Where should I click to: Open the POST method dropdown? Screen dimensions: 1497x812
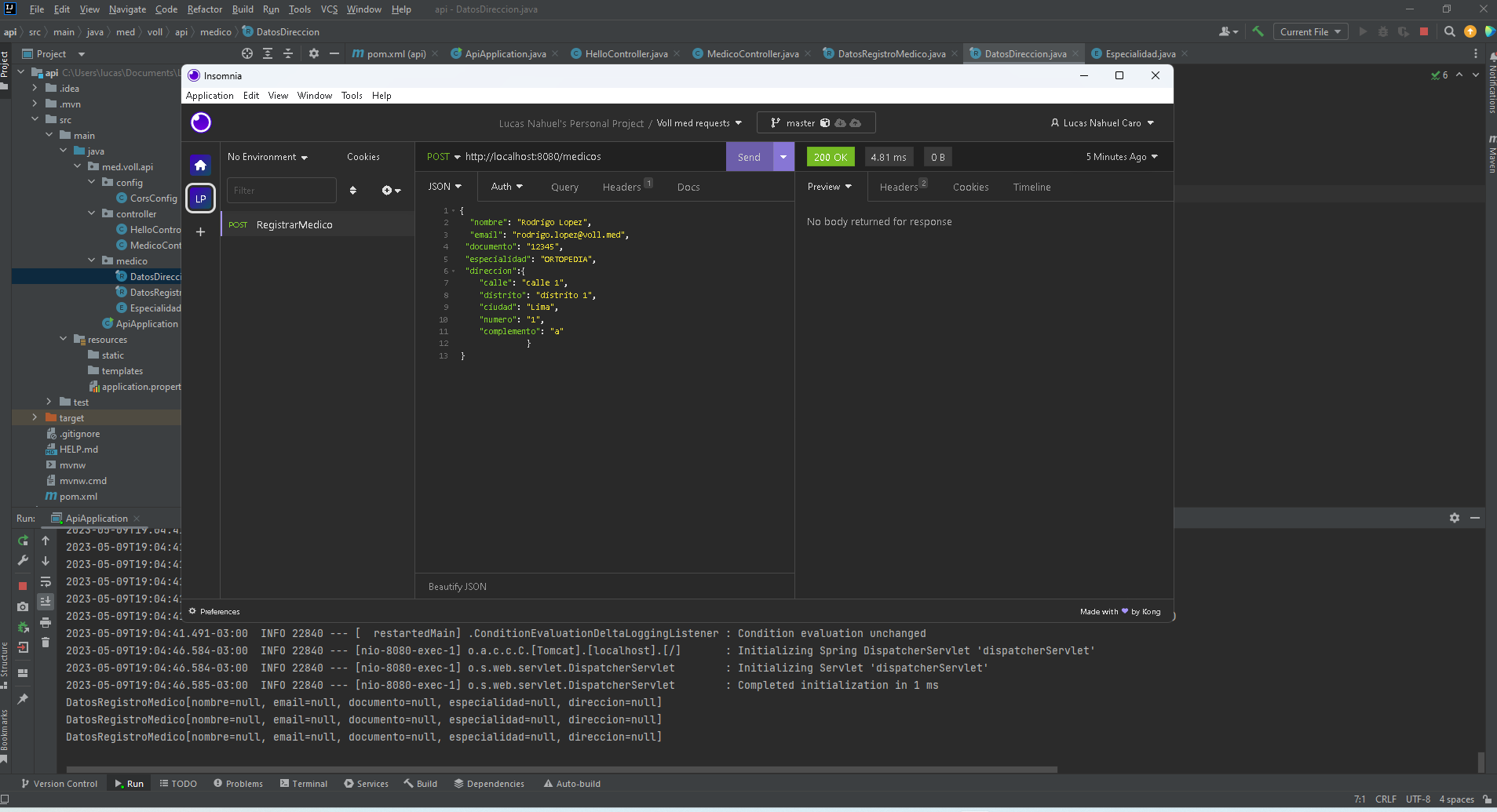(444, 157)
